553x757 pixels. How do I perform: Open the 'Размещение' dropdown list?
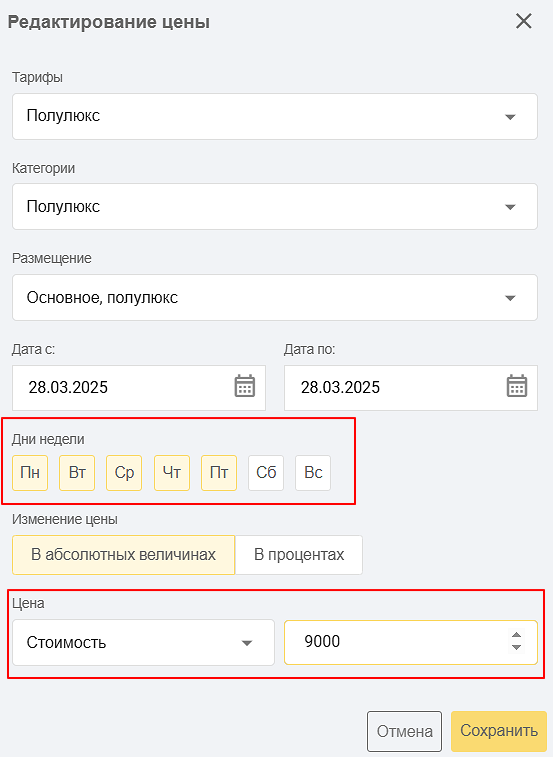pyautogui.click(x=275, y=297)
